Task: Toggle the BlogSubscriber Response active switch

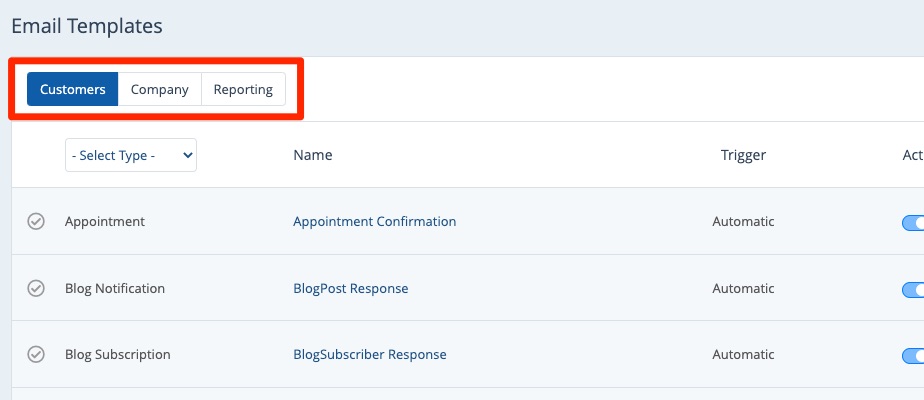Action: tap(913, 355)
